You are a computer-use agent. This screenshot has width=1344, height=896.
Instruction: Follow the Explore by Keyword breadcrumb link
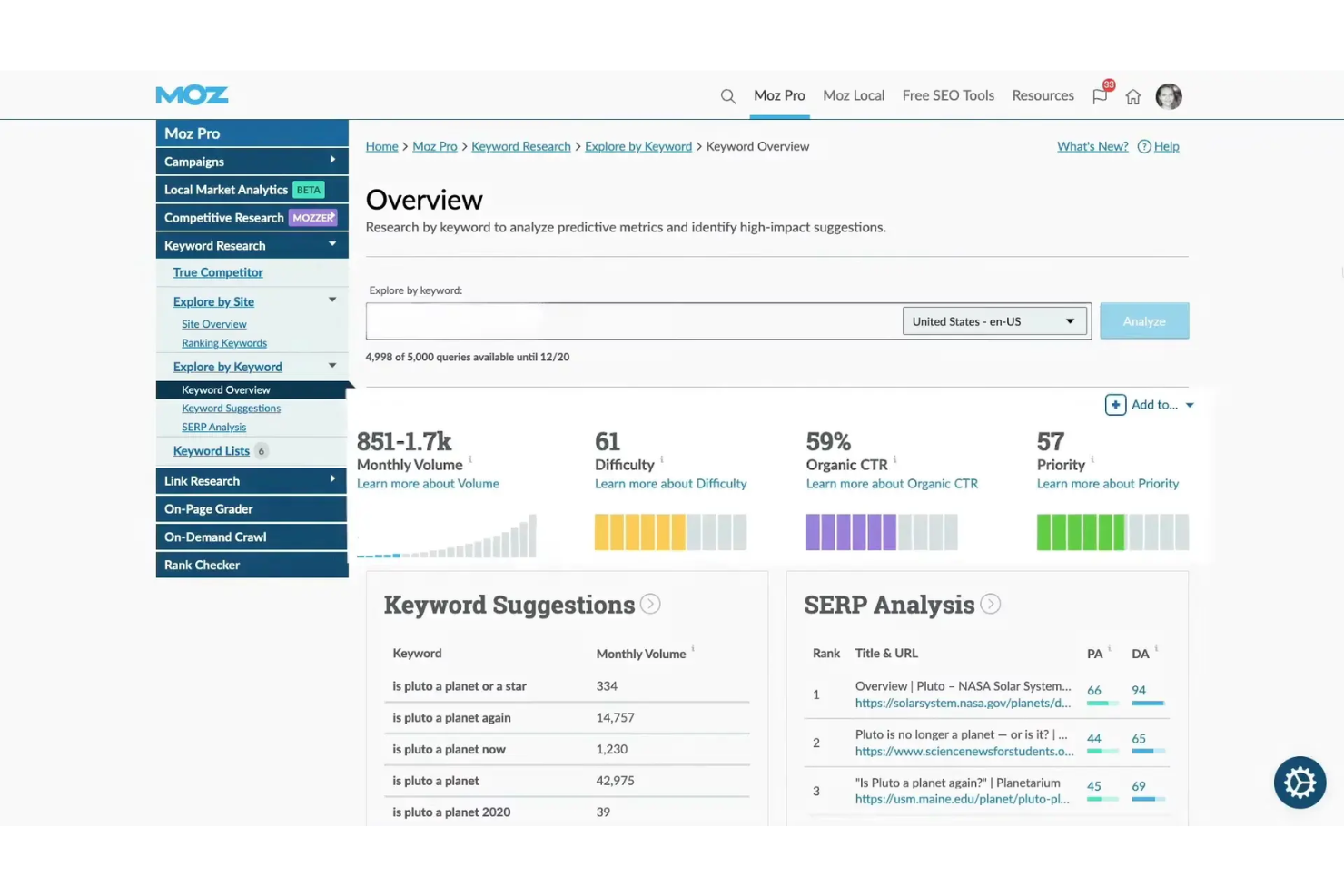tap(638, 146)
